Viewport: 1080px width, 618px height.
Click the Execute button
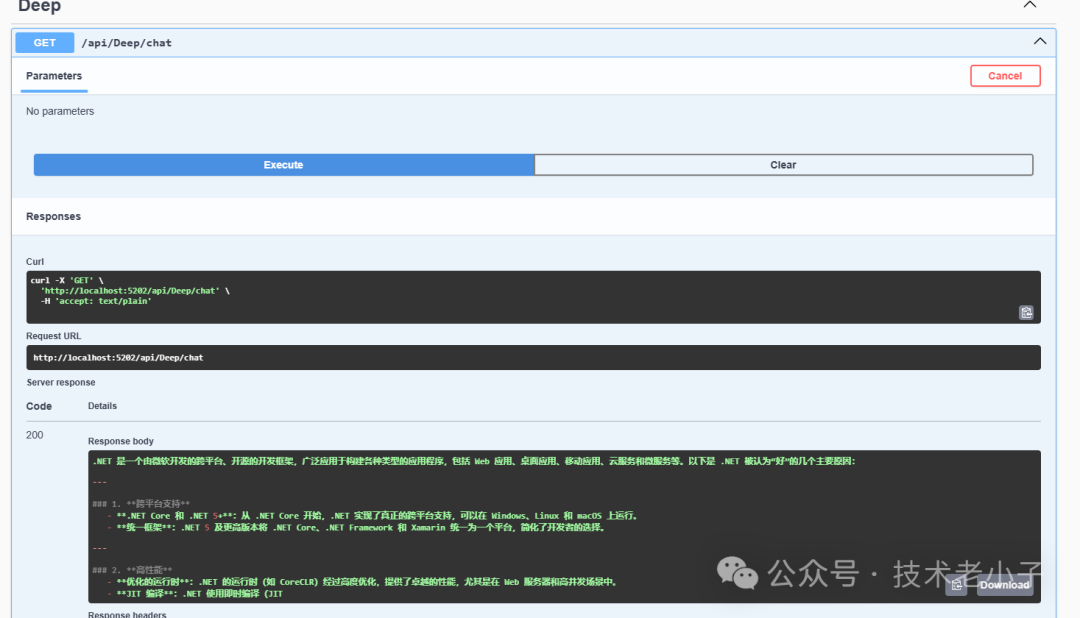point(284,165)
